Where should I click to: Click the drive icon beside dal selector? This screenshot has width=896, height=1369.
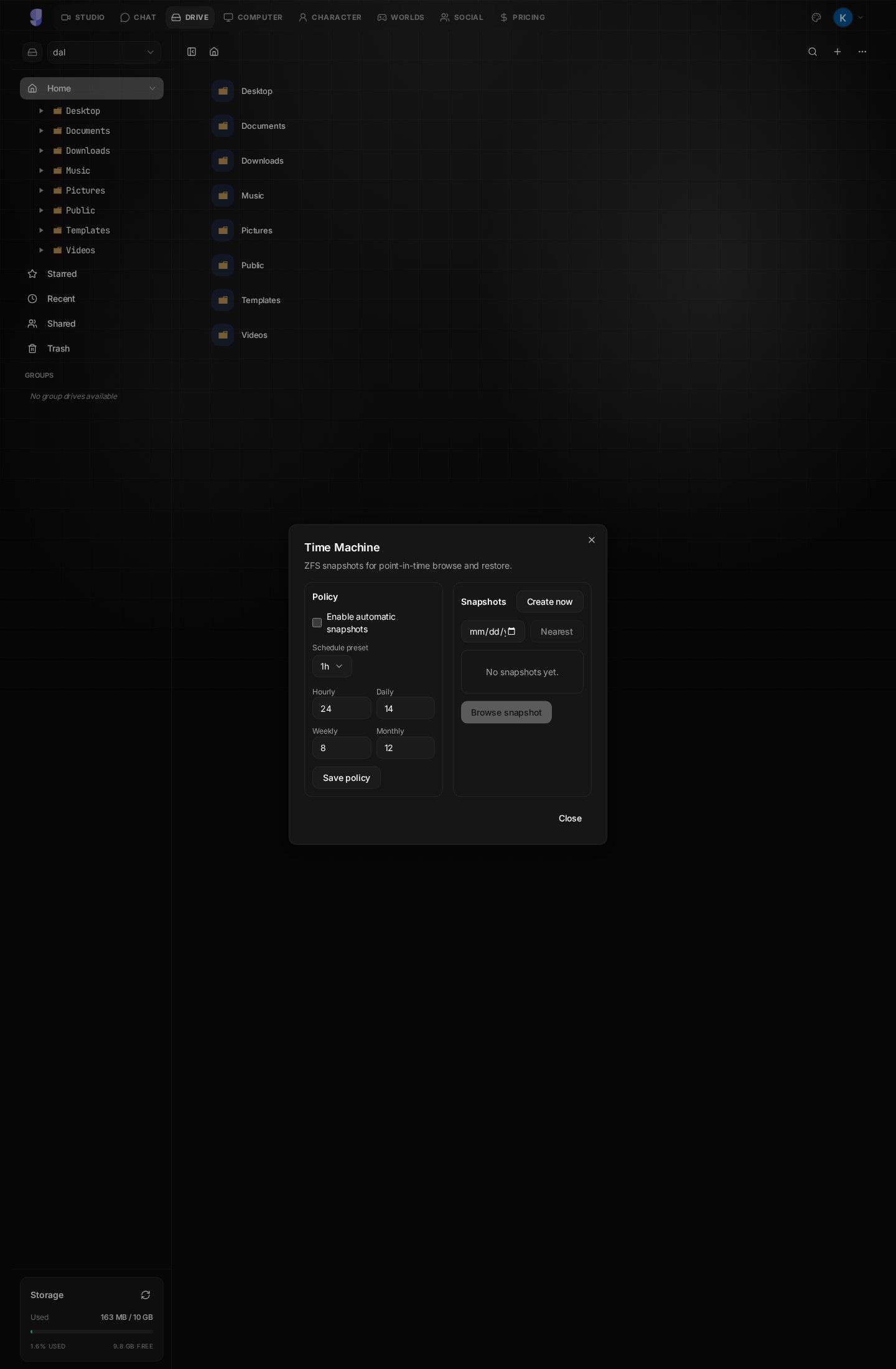click(x=32, y=52)
